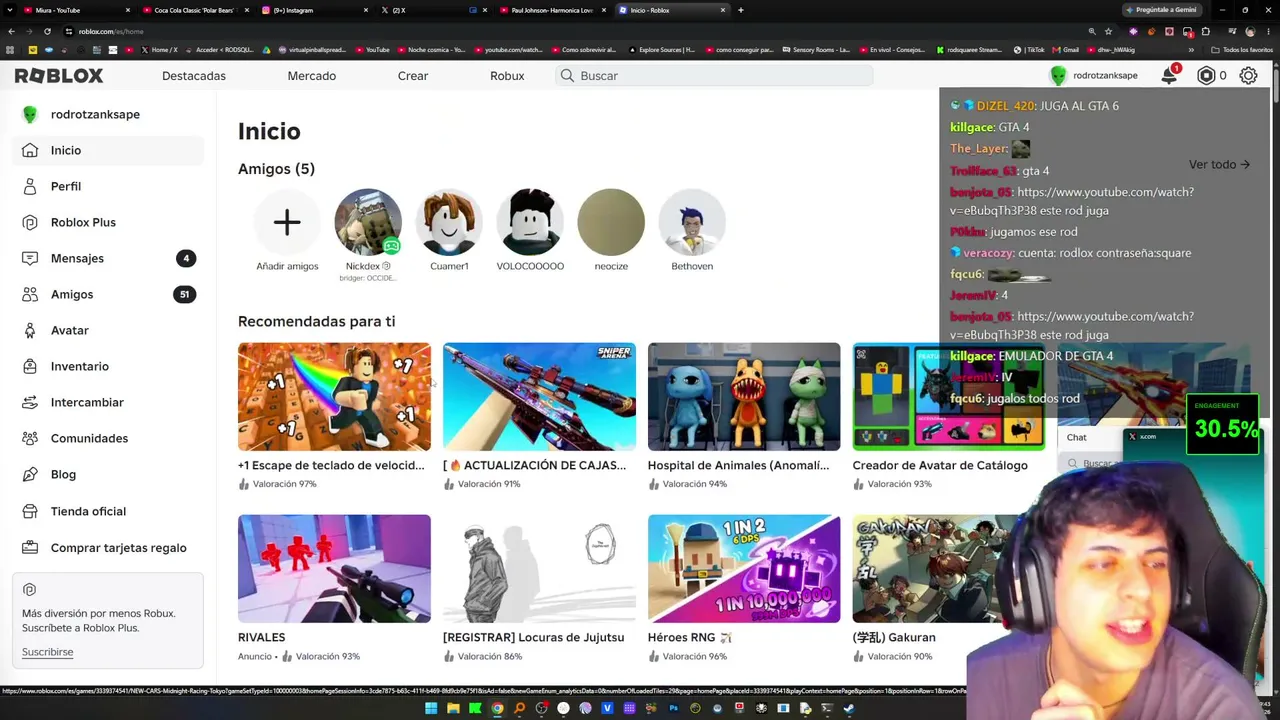Open Comunidades in the sidebar
Viewport: 1280px width, 720px height.
coord(108,438)
